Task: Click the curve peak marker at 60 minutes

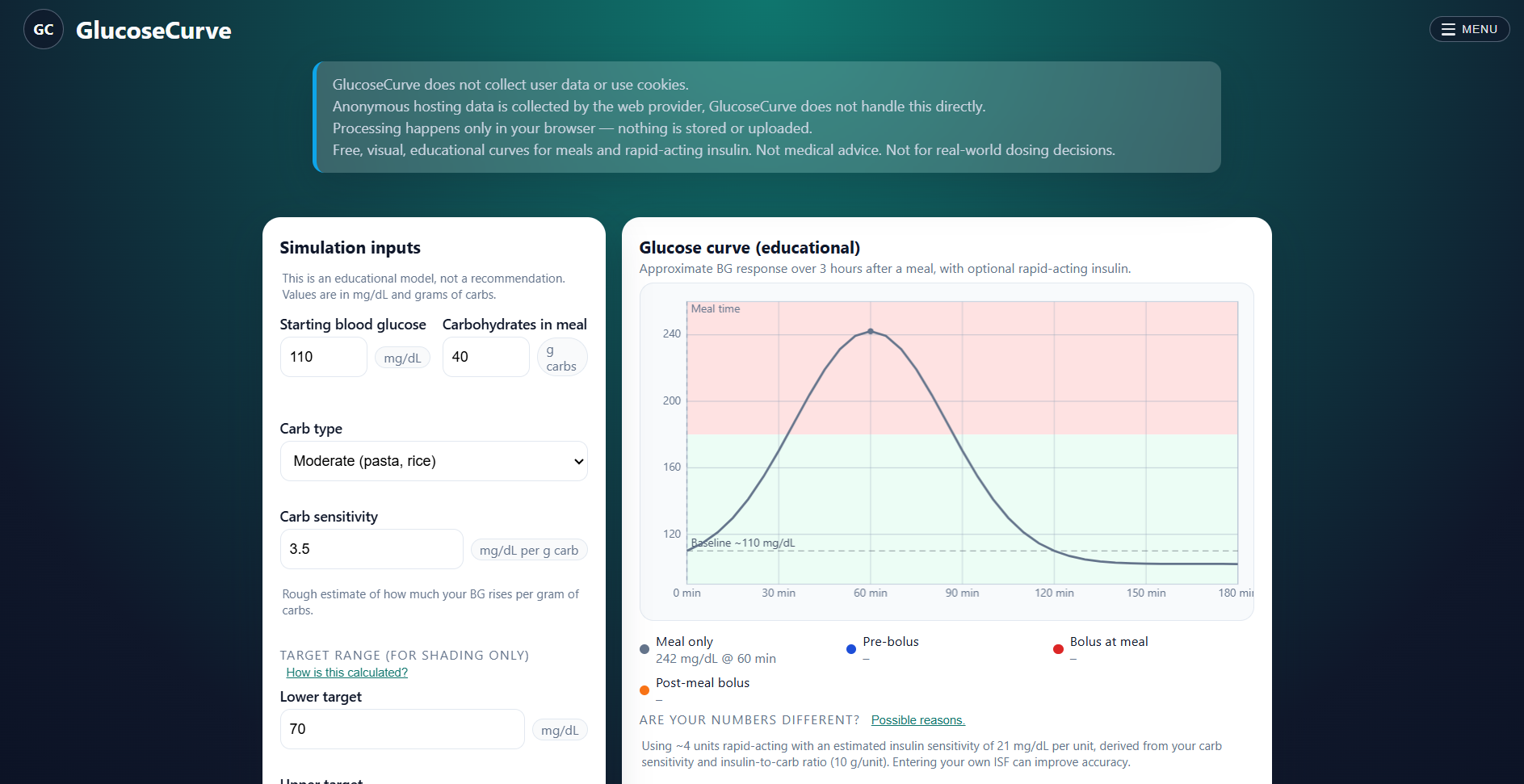Action: pos(871,331)
